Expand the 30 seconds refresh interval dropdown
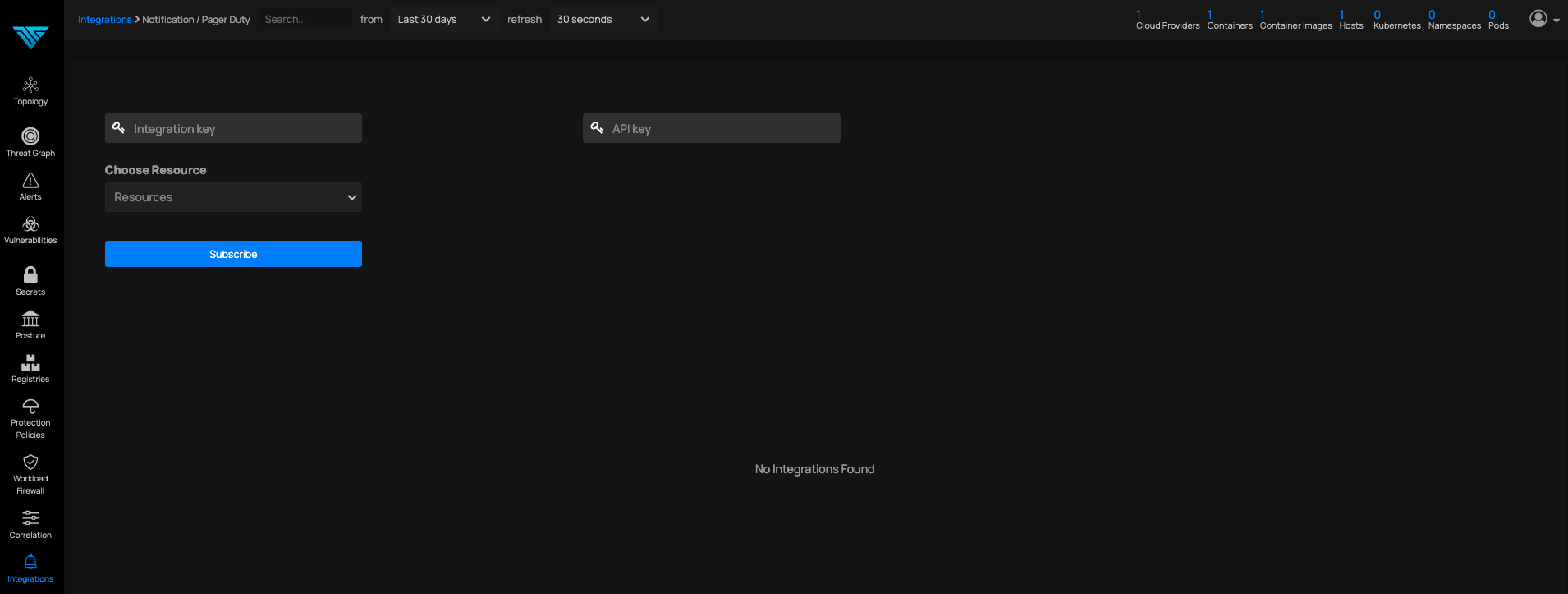The width and height of the screenshot is (1568, 594). [603, 20]
